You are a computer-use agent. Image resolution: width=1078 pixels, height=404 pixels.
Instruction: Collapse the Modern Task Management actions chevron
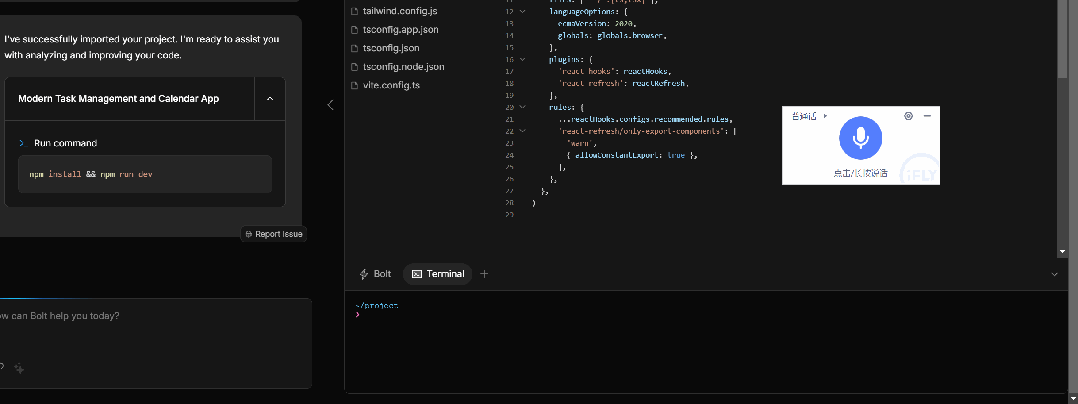coord(270,98)
